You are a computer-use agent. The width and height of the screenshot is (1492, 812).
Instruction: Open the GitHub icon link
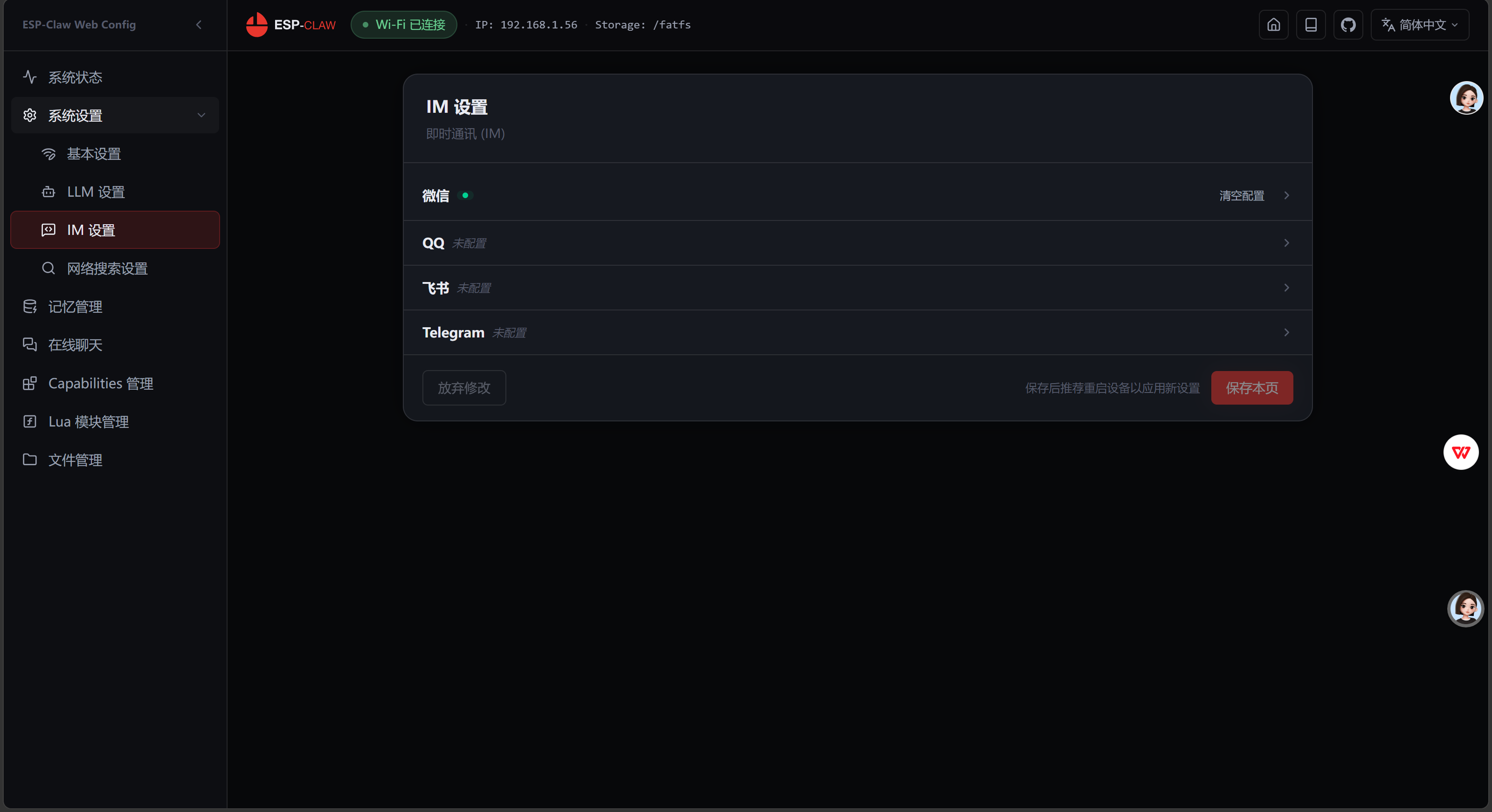(x=1348, y=25)
